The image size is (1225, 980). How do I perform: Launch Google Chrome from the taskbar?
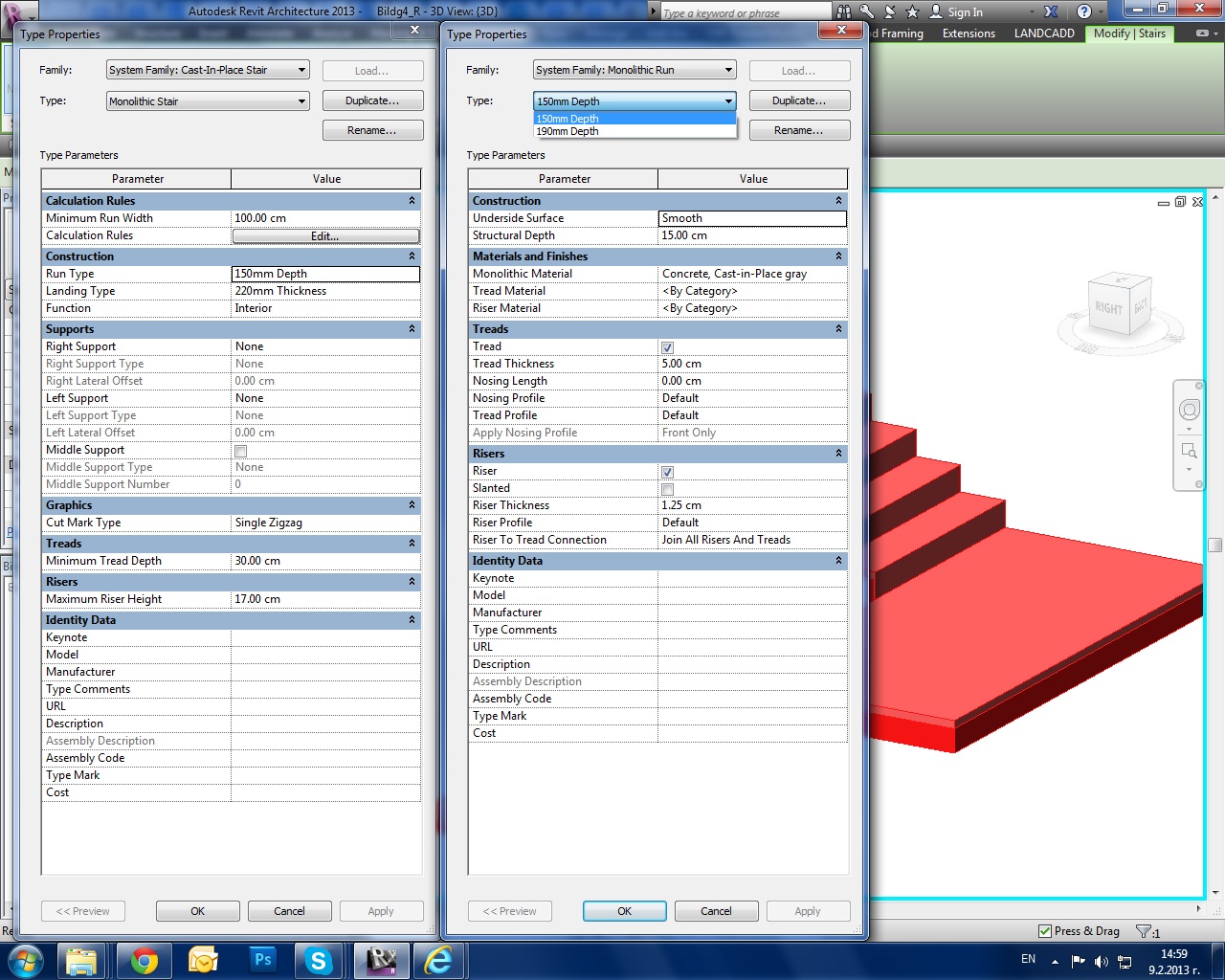coord(145,960)
